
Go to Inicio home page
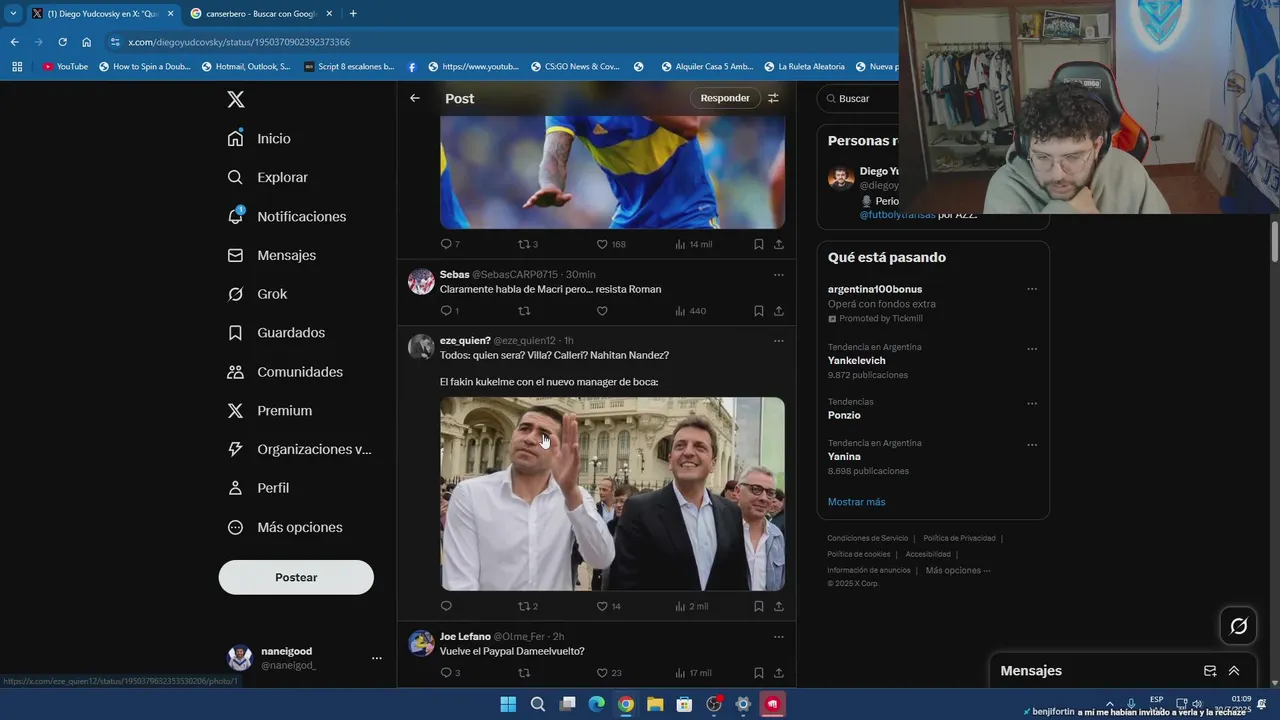(x=260, y=139)
